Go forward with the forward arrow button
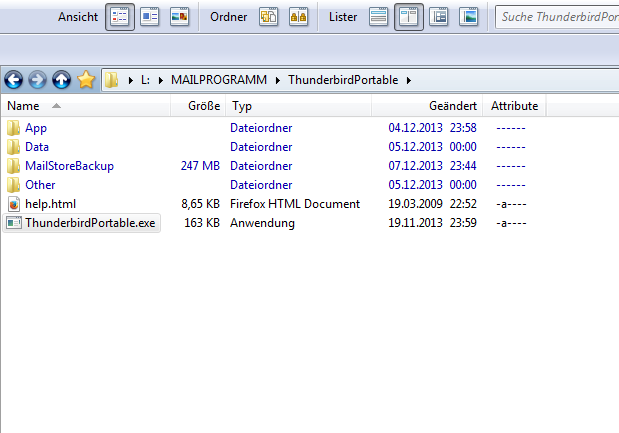The image size is (619, 433). coord(38,80)
